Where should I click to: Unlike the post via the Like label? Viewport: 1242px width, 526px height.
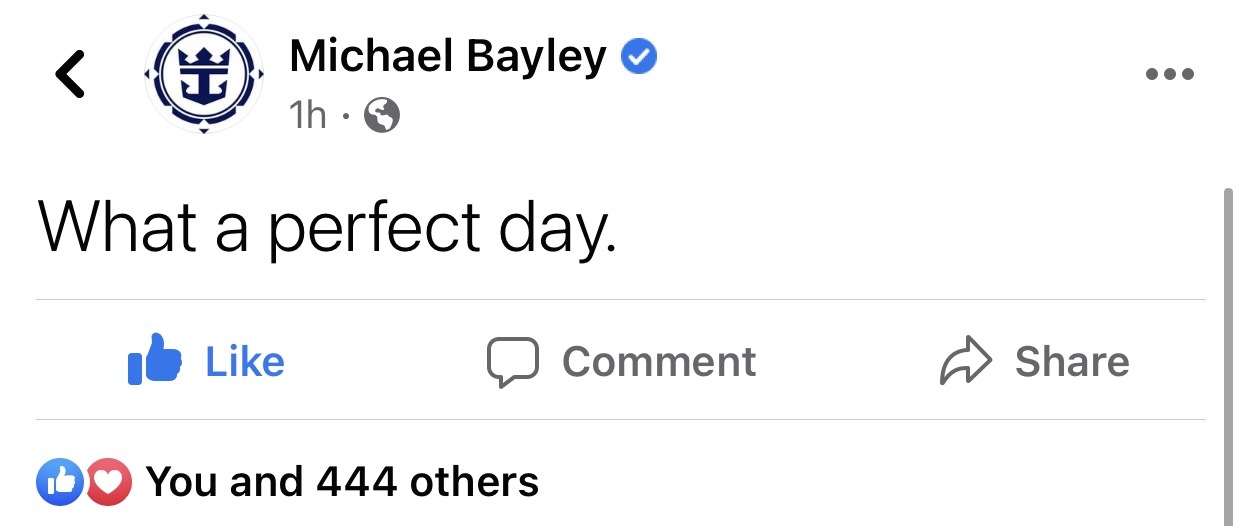[x=245, y=362]
